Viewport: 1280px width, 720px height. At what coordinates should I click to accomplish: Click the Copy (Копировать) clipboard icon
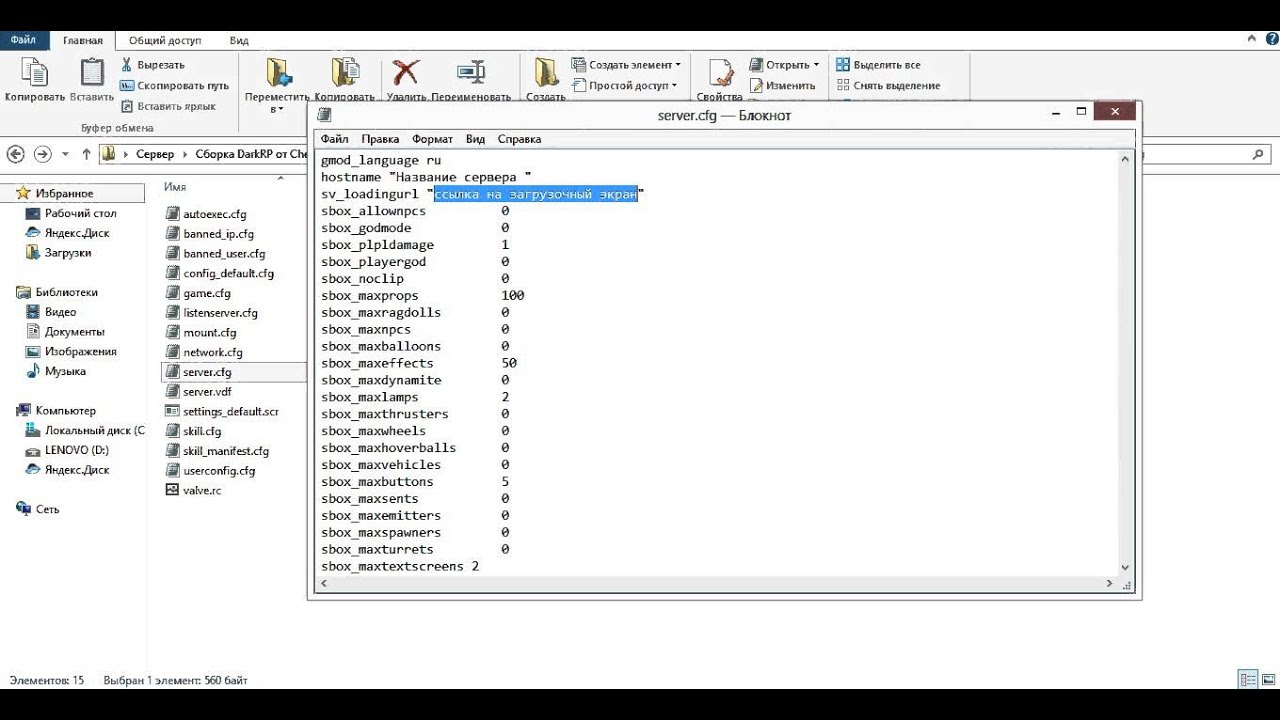point(34,73)
